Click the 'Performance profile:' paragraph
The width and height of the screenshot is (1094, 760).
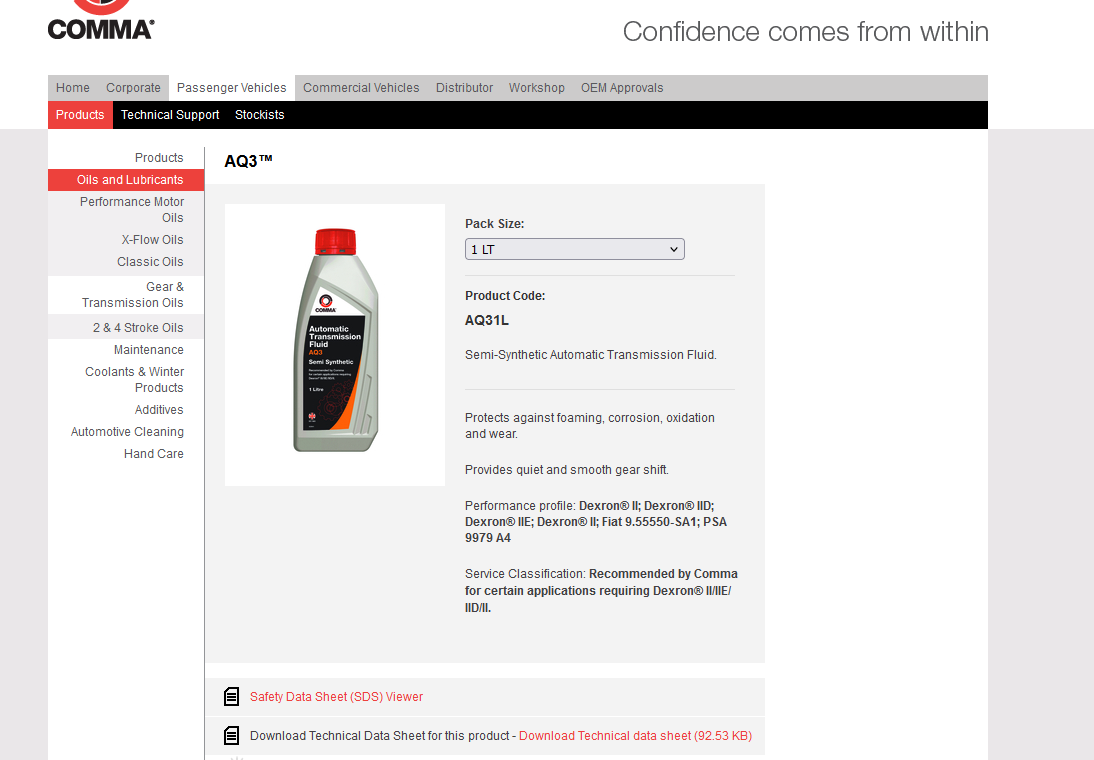click(596, 522)
